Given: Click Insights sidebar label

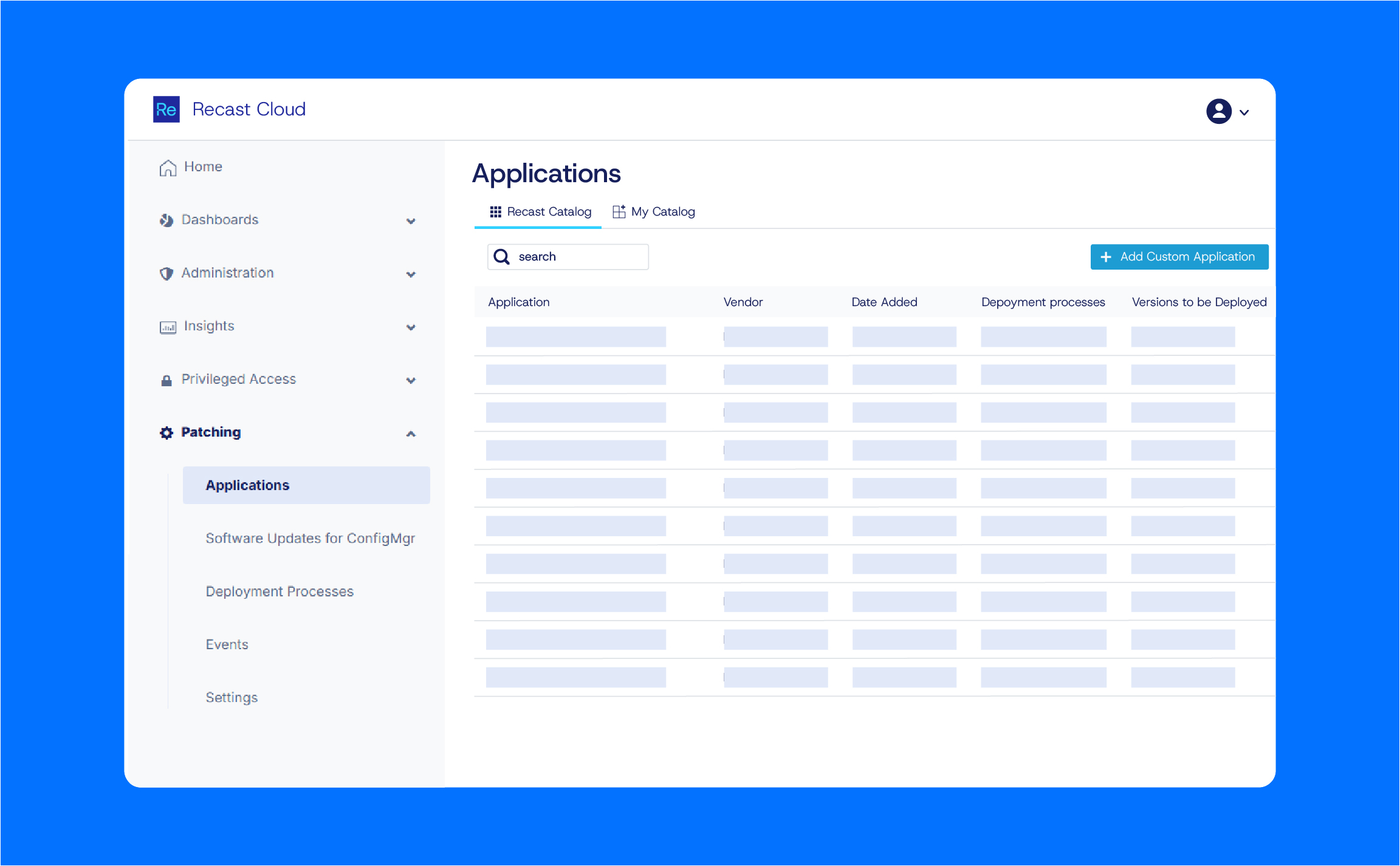Looking at the screenshot, I should [x=209, y=326].
